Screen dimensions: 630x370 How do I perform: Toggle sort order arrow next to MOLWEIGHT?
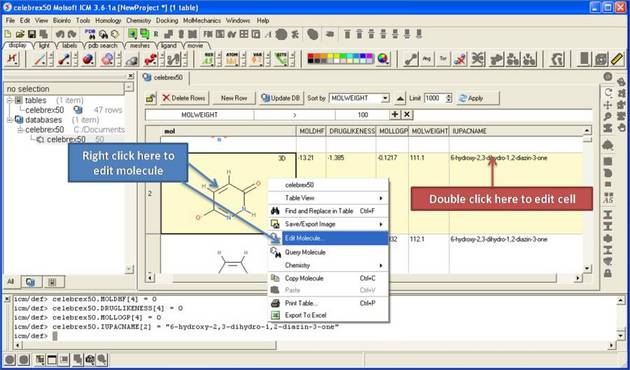click(x=400, y=98)
